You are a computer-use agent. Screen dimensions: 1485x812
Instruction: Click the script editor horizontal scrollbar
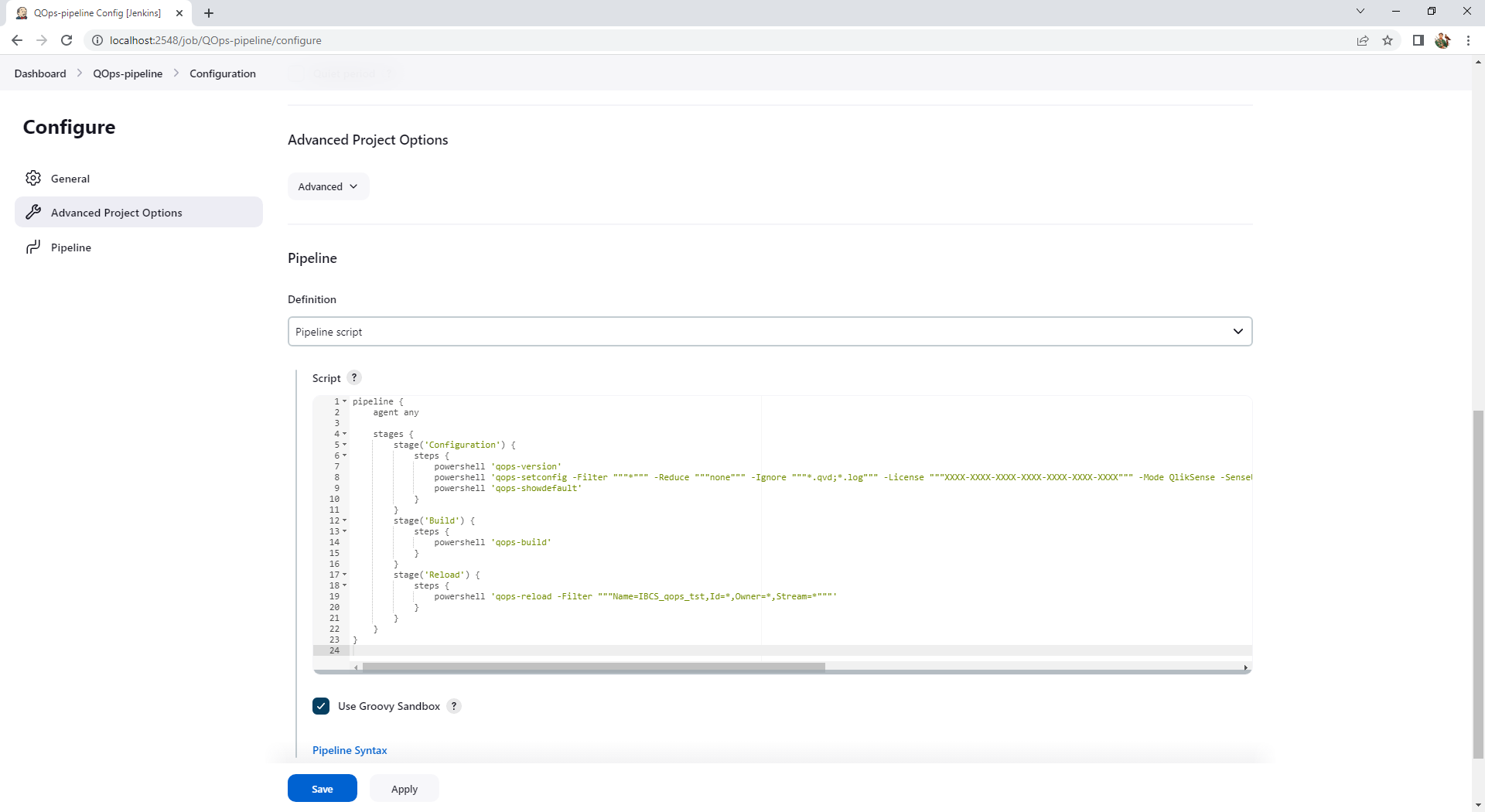[x=593, y=667]
